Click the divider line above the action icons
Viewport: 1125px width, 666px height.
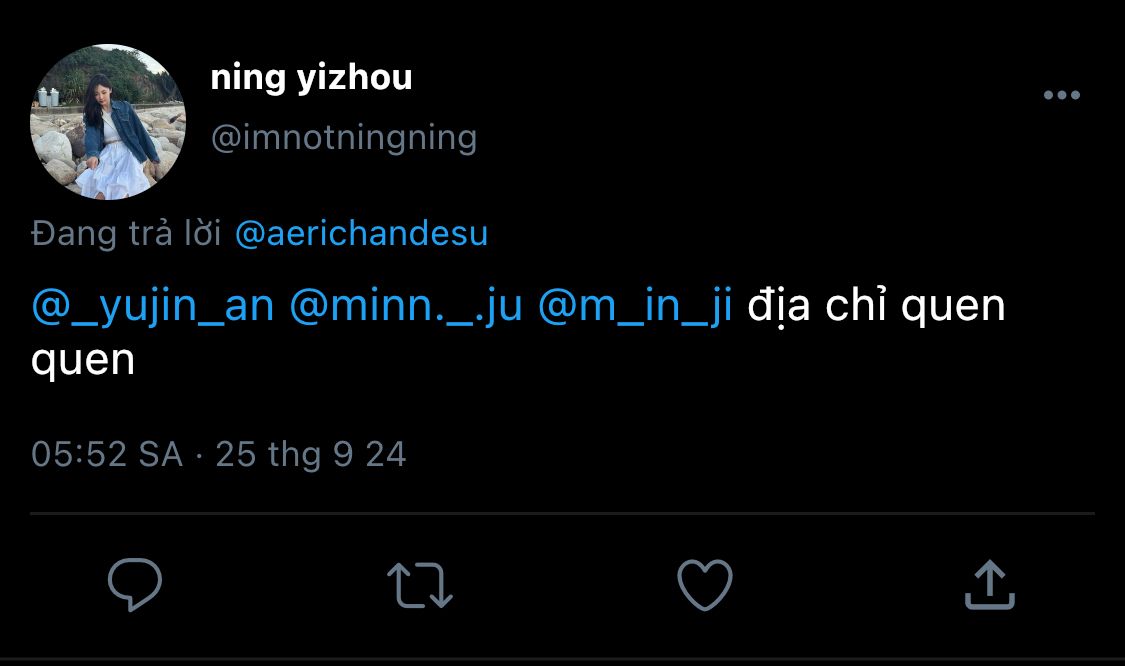coord(562,514)
